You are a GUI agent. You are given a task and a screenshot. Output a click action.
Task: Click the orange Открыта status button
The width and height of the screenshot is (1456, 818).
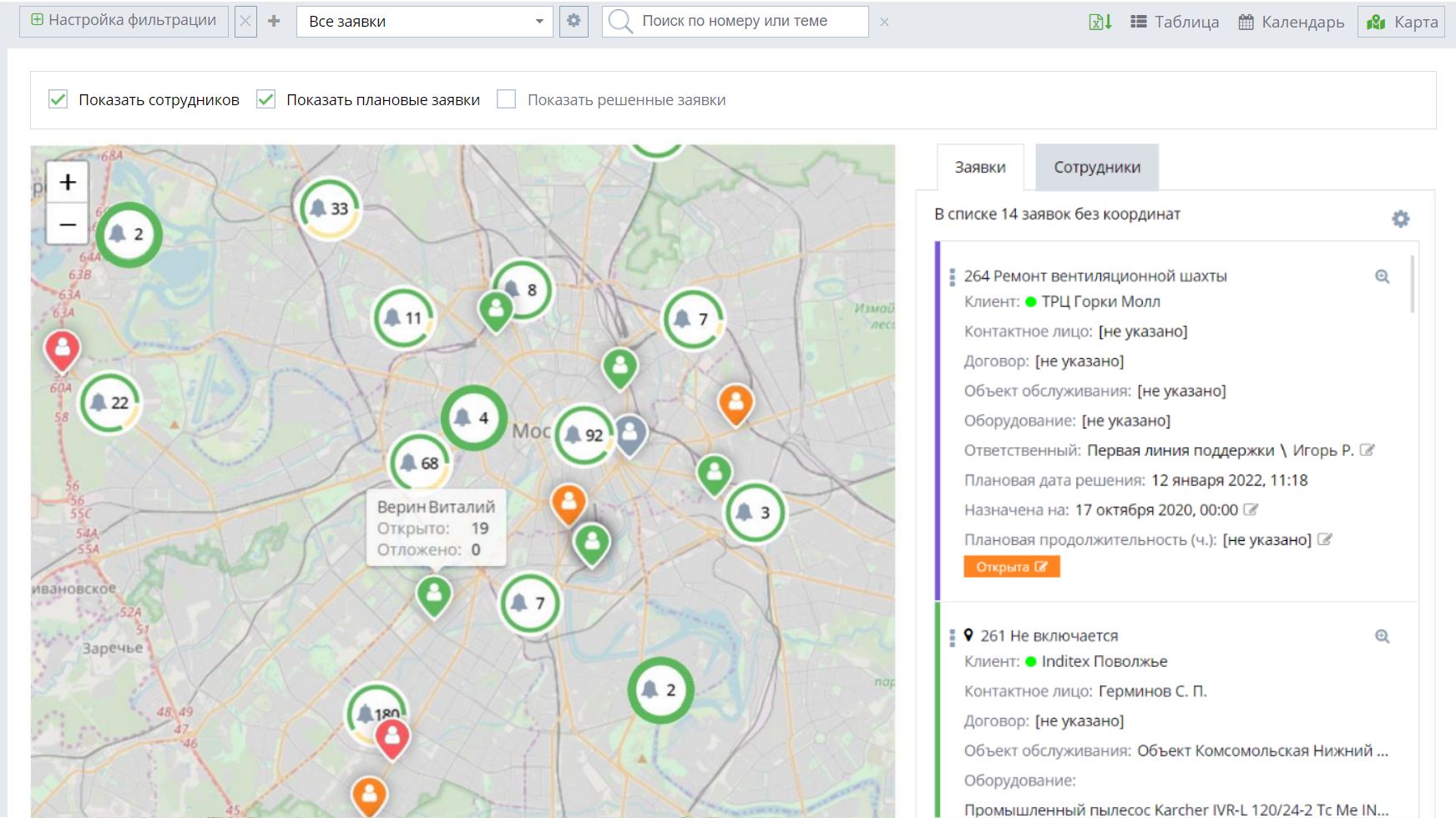click(1011, 567)
